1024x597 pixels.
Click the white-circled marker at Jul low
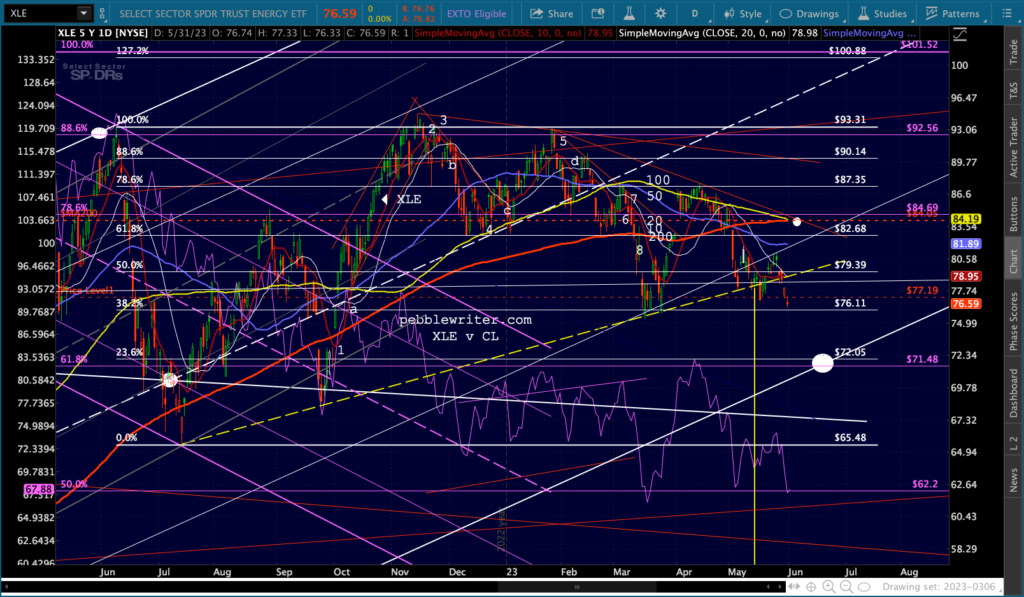pos(170,379)
